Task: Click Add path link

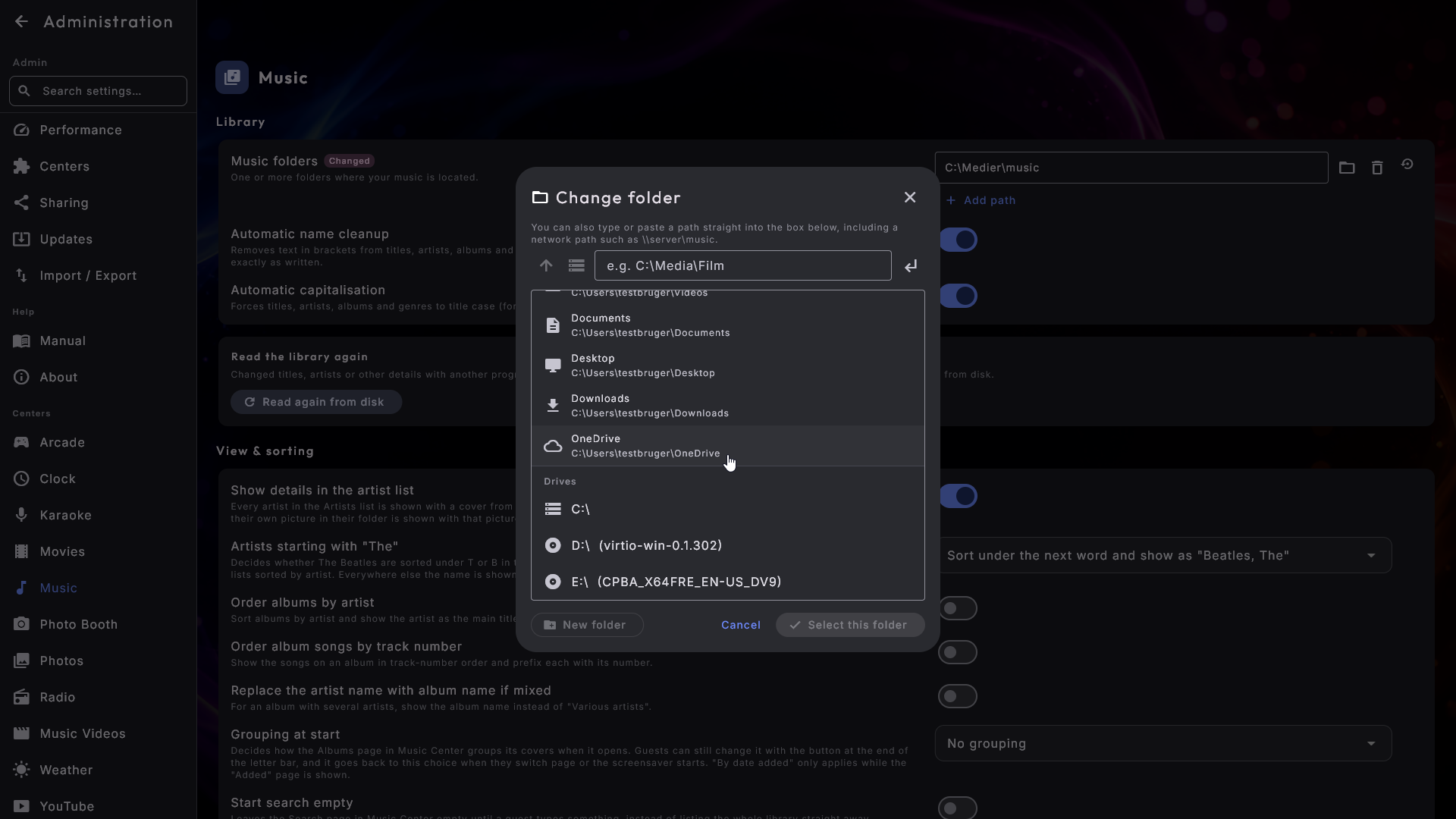Action: (981, 200)
